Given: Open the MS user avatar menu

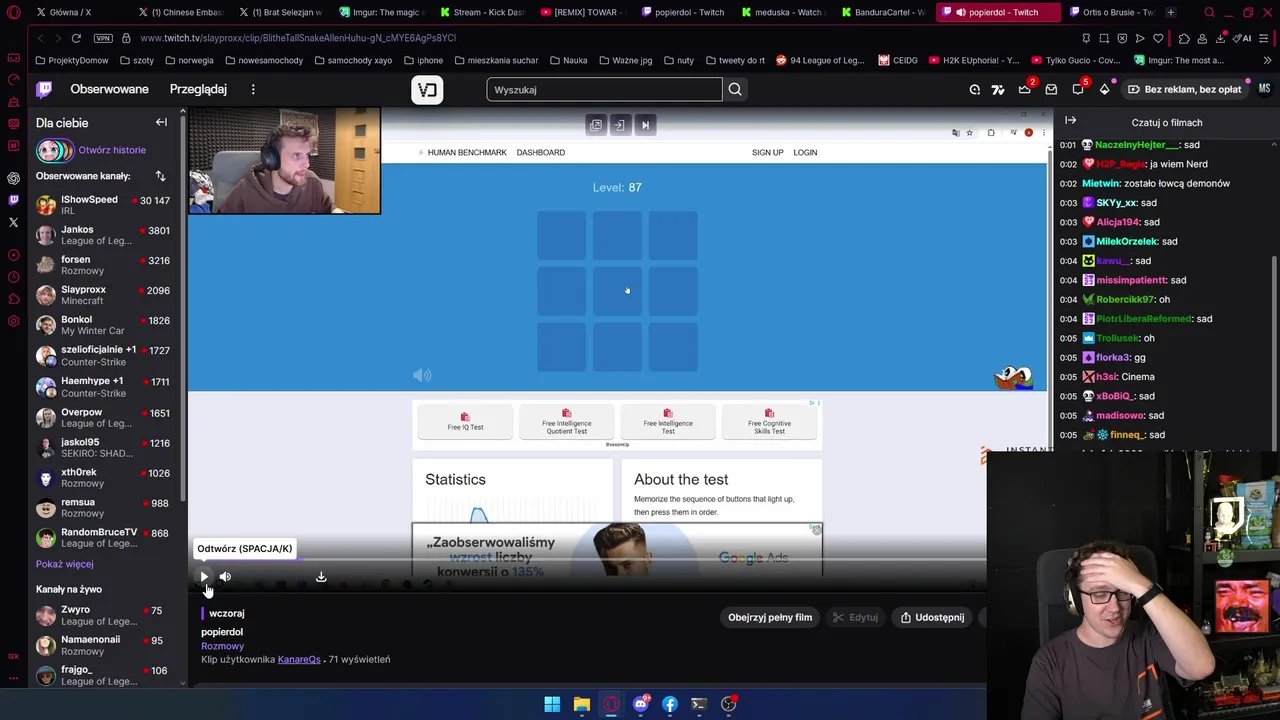Looking at the screenshot, I should [x=1264, y=89].
